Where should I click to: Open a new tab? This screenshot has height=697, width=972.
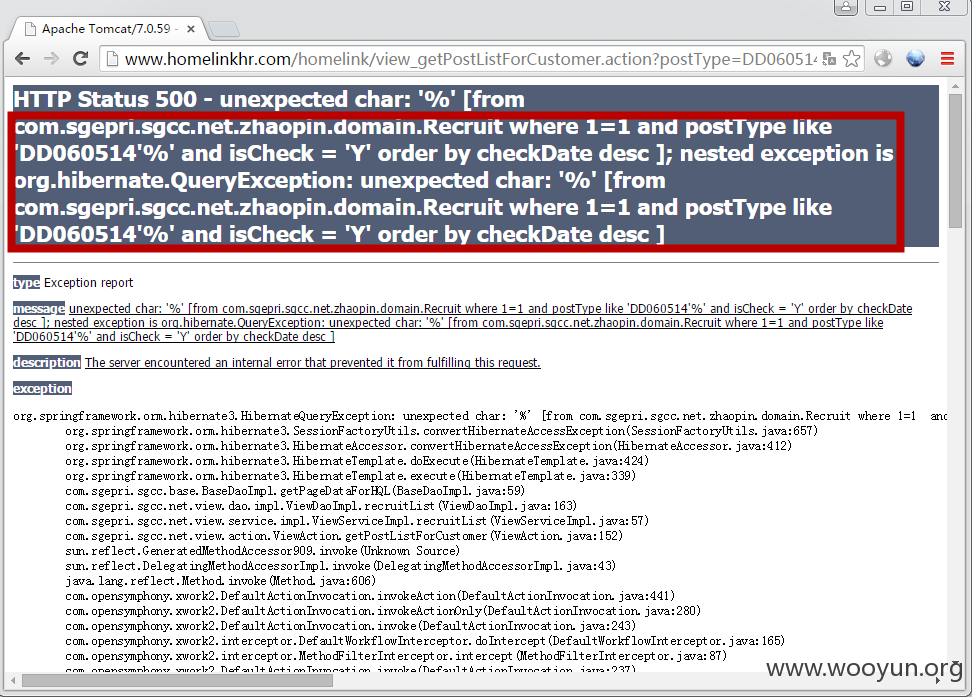pos(224,29)
